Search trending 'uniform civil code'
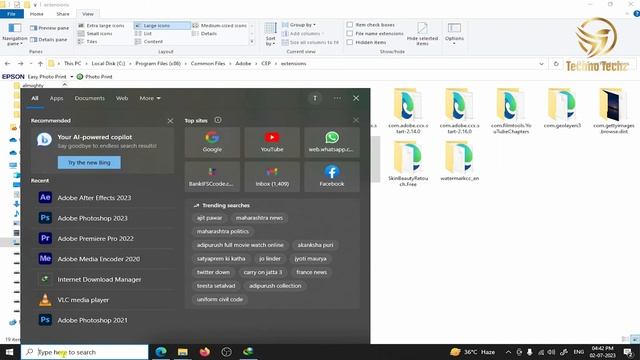The image size is (640, 360). [220, 299]
